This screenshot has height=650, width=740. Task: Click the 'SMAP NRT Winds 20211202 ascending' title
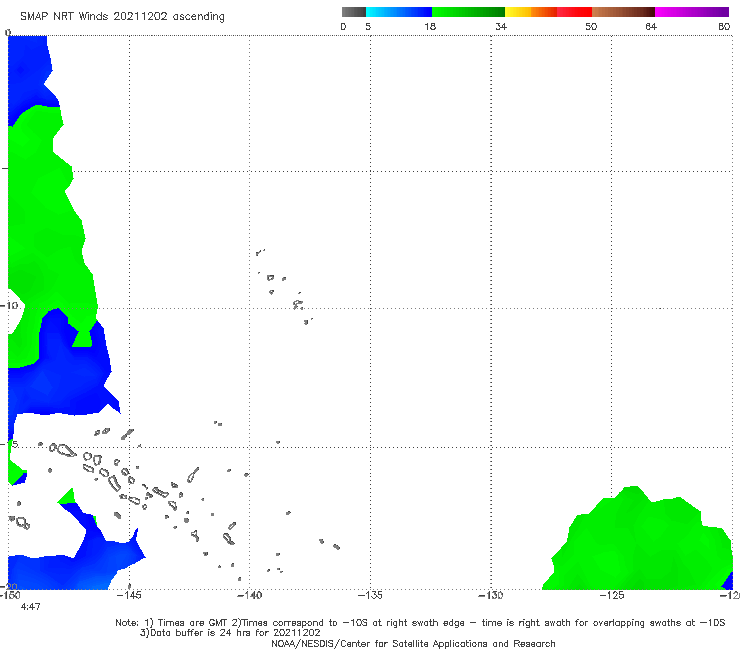coord(122,16)
